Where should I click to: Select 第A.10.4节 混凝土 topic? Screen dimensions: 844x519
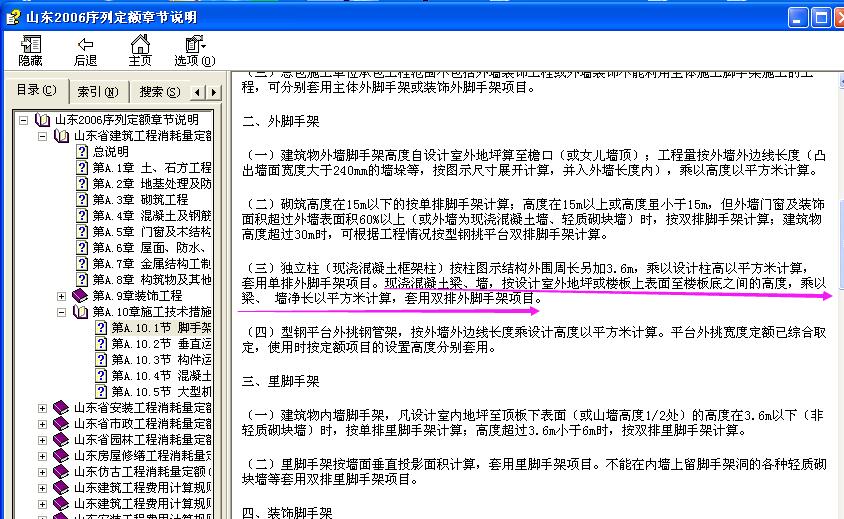(x=161, y=376)
